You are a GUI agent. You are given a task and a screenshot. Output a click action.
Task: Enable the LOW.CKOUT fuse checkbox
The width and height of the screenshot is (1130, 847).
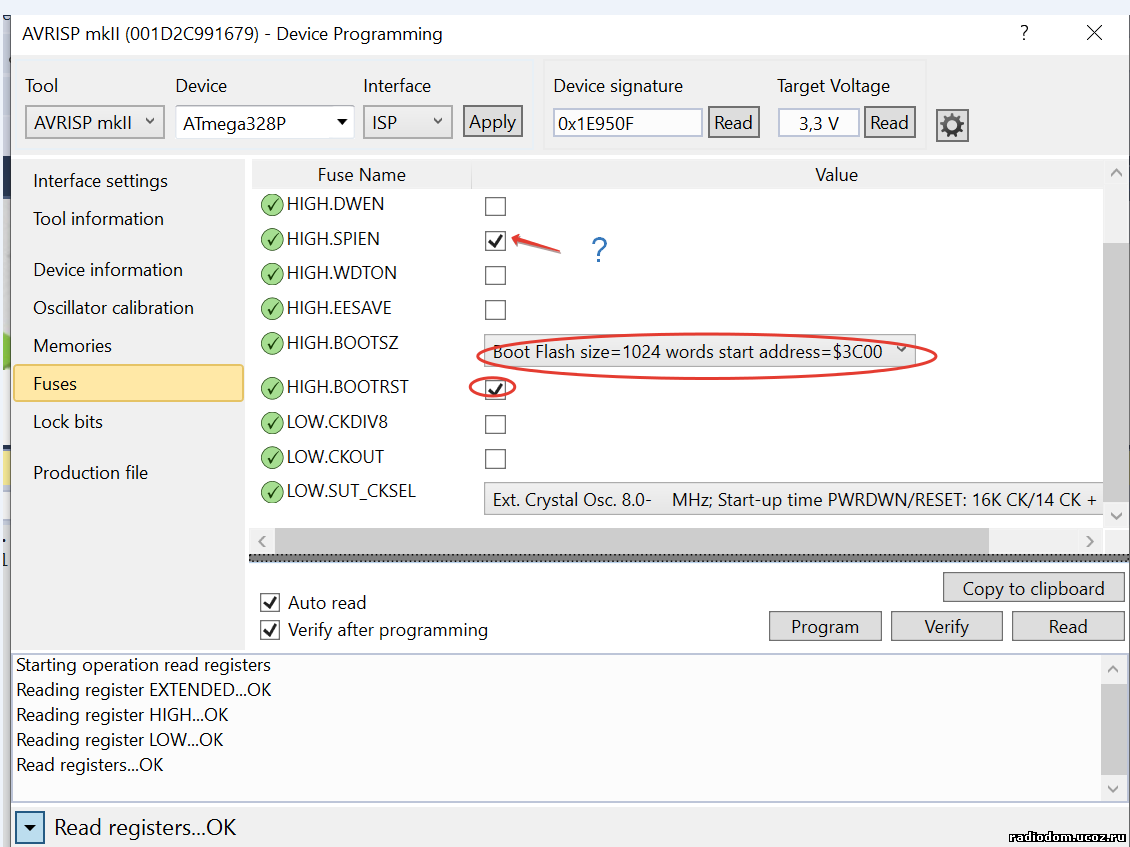click(495, 458)
